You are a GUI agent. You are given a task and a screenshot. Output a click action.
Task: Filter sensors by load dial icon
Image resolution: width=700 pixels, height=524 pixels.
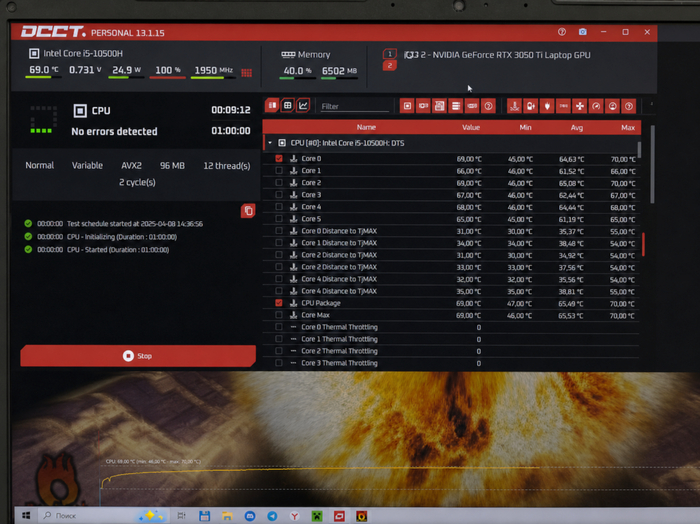[x=612, y=106]
